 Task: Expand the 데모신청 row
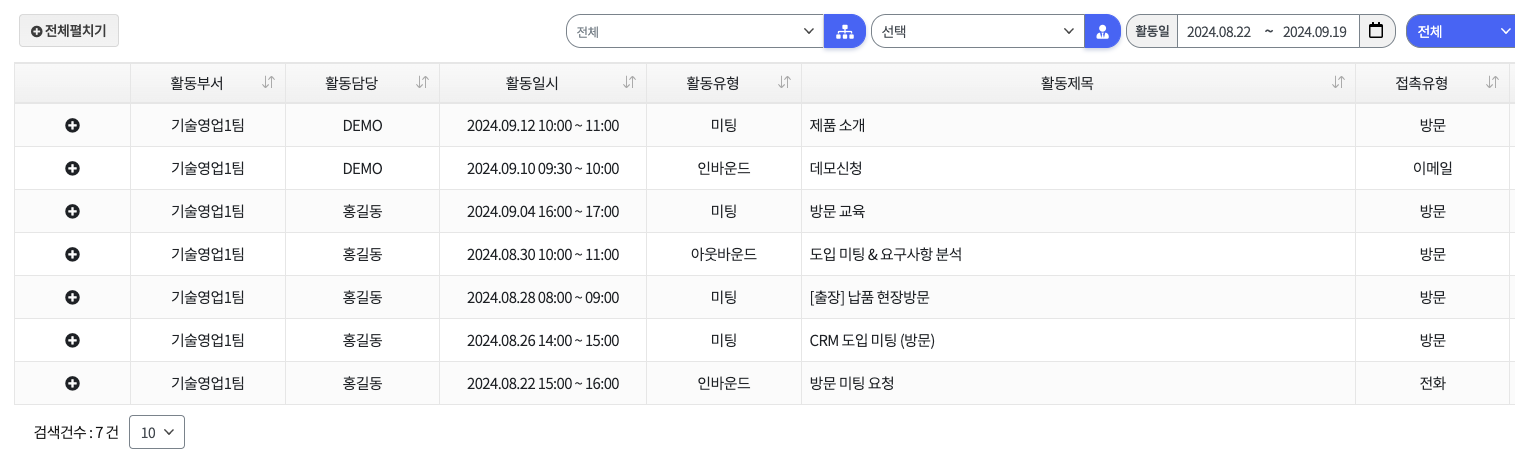pos(72,169)
